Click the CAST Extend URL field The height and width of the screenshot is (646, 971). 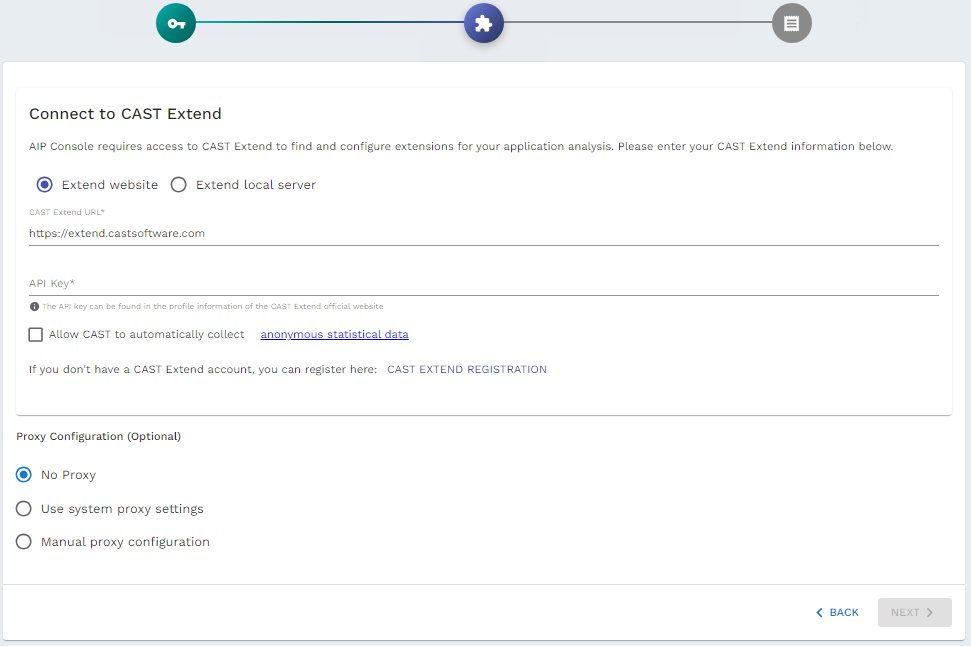400,233
